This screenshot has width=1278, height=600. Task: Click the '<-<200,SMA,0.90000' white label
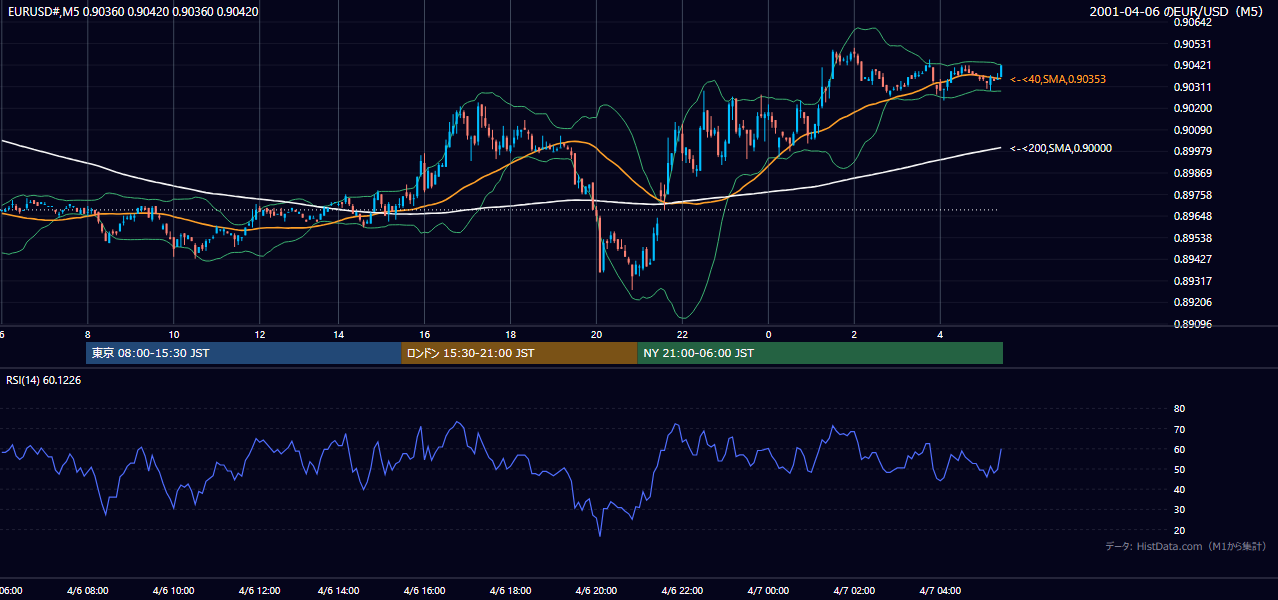click(x=1061, y=148)
